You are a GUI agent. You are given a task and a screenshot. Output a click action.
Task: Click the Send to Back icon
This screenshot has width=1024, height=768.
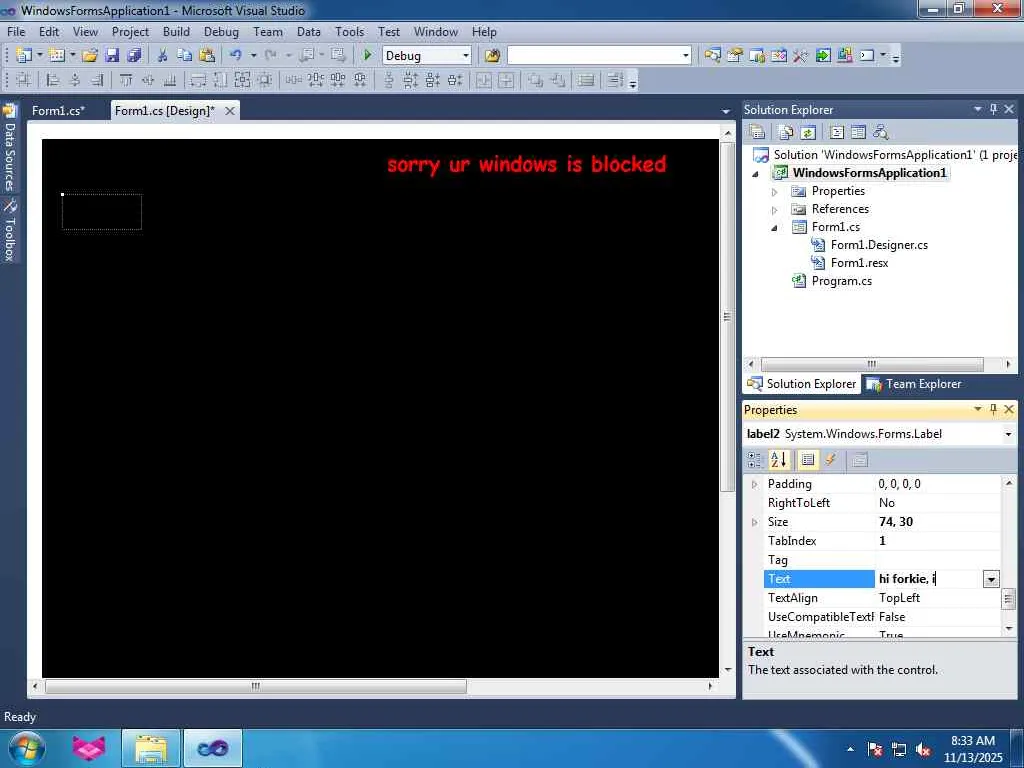point(558,80)
